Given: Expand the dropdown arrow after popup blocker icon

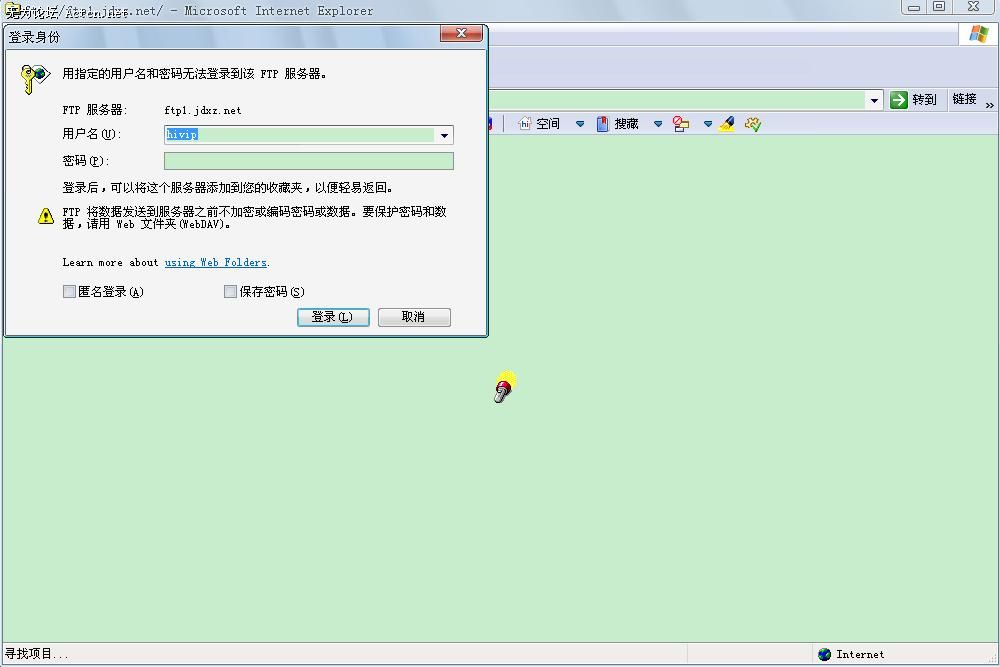Looking at the screenshot, I should click(x=707, y=124).
